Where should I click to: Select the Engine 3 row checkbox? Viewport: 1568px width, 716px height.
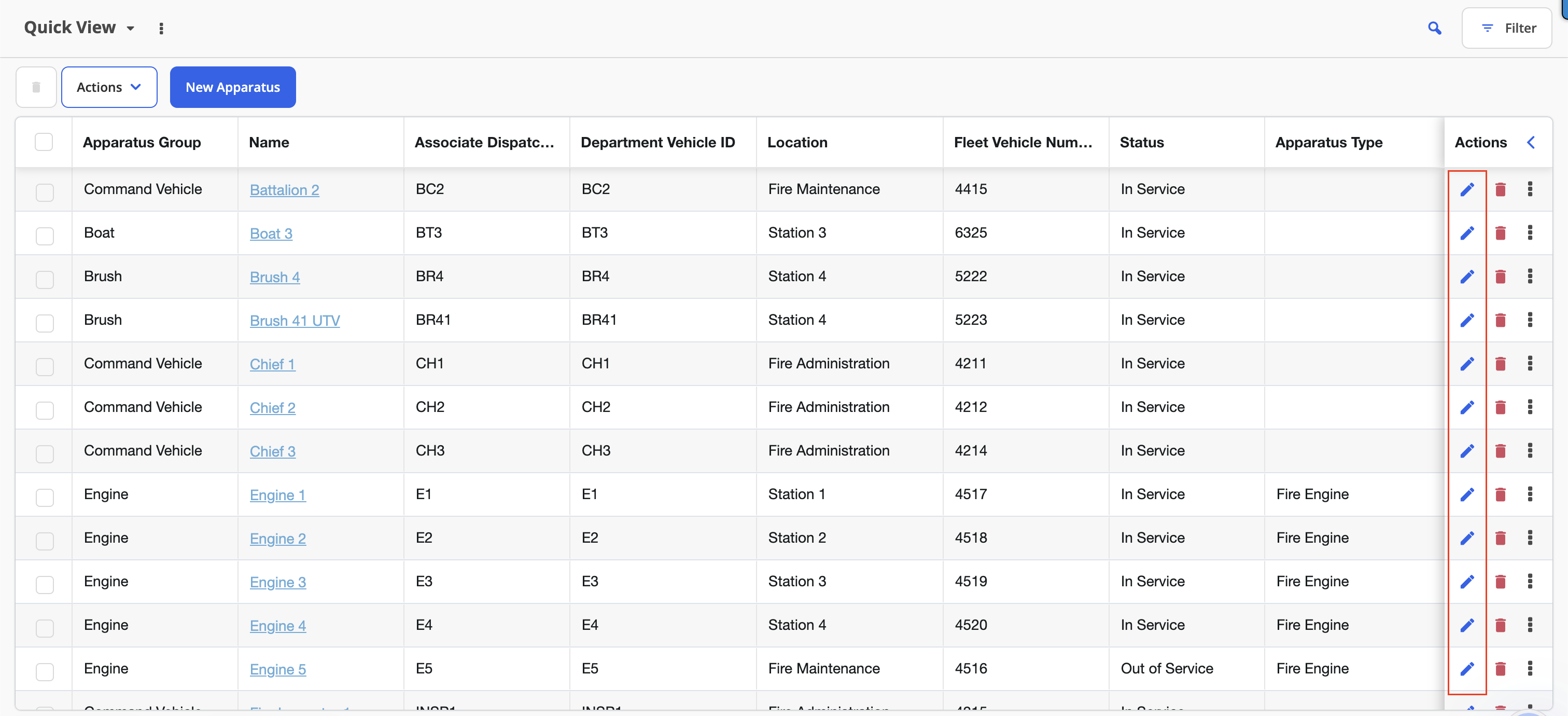coord(45,585)
